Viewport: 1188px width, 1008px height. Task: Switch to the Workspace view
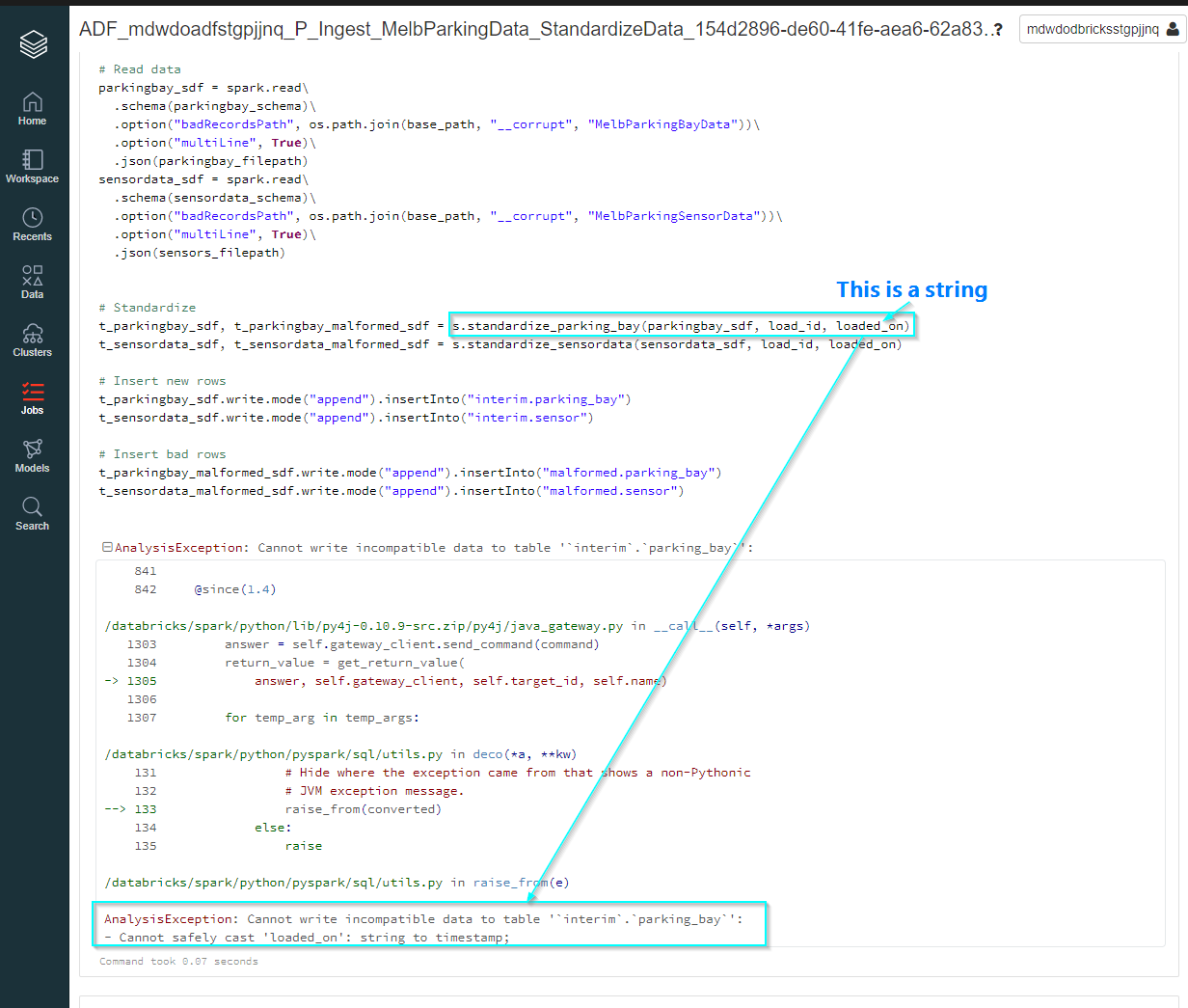(x=33, y=166)
